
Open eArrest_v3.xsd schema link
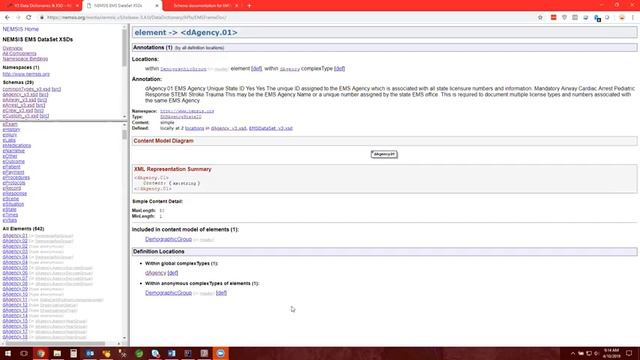click(18, 105)
